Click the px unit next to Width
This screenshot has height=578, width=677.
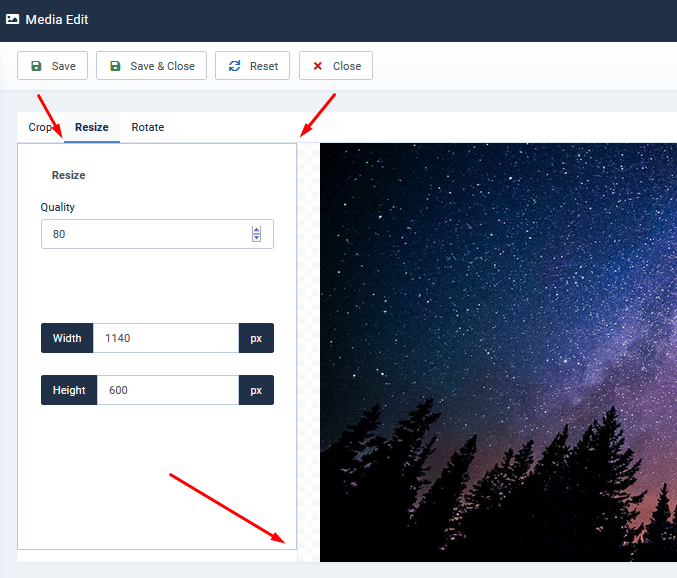pyautogui.click(x=256, y=338)
